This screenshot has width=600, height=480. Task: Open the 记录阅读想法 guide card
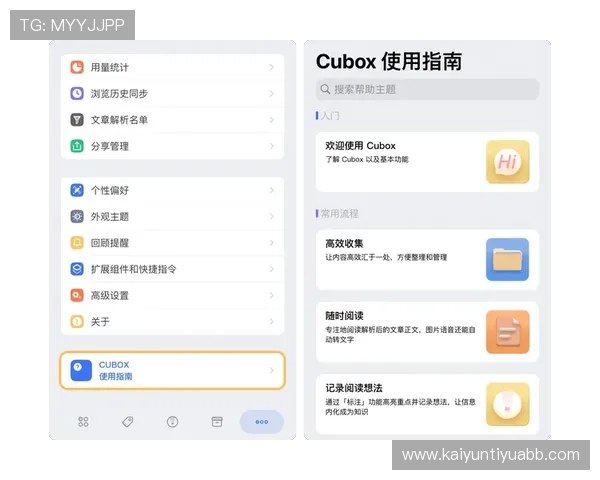427,404
